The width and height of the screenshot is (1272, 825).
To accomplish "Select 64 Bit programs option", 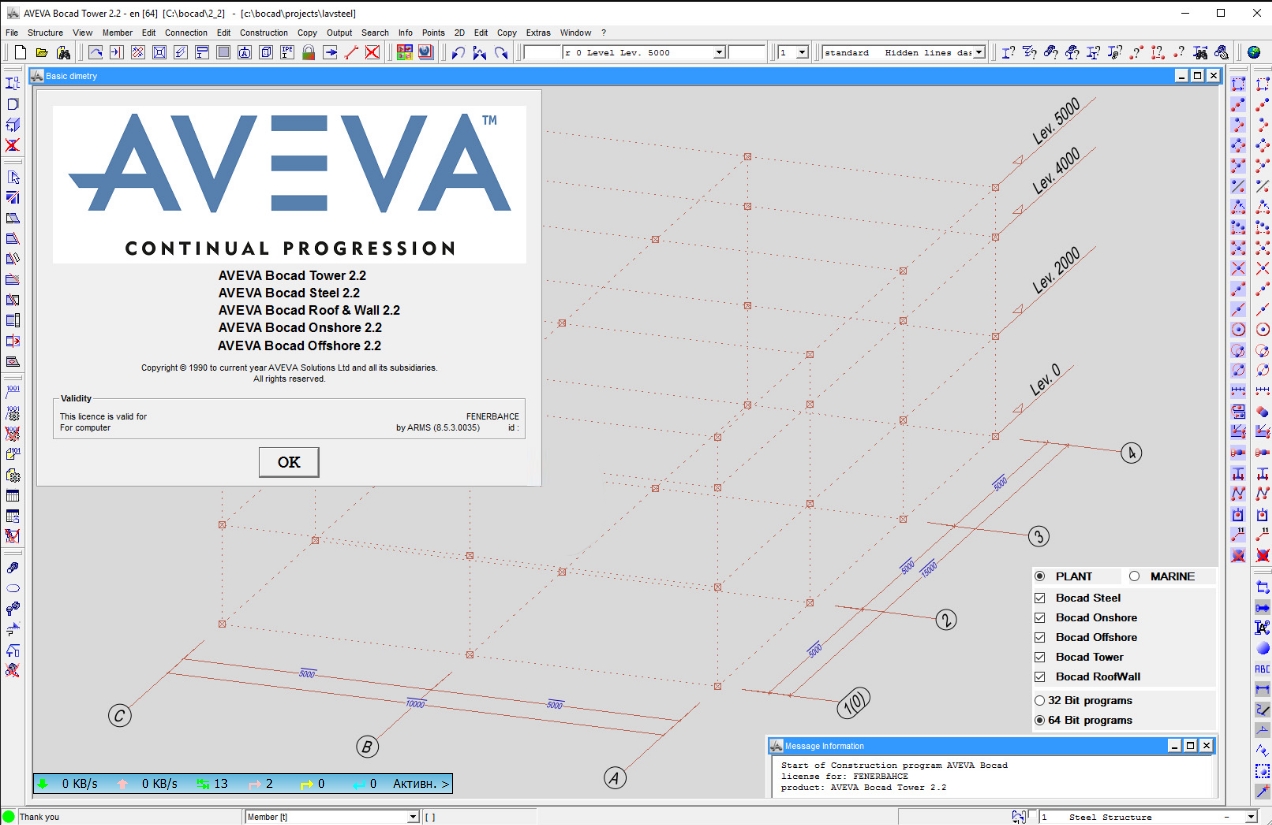I will pyautogui.click(x=1040, y=720).
